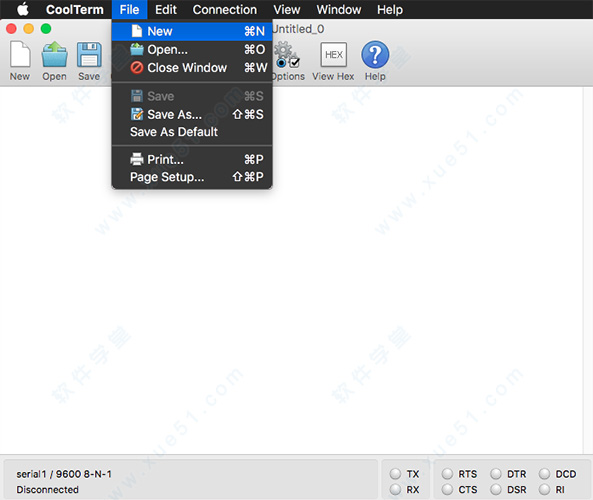Click the Open folder toolbar icon

tap(54, 55)
